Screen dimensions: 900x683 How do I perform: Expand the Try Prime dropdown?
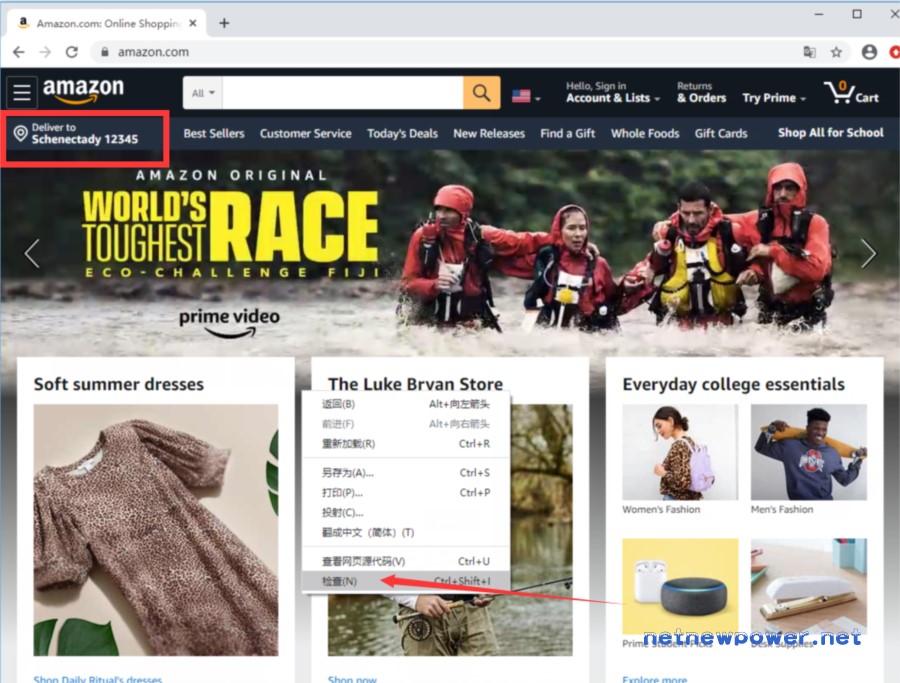tap(774, 98)
